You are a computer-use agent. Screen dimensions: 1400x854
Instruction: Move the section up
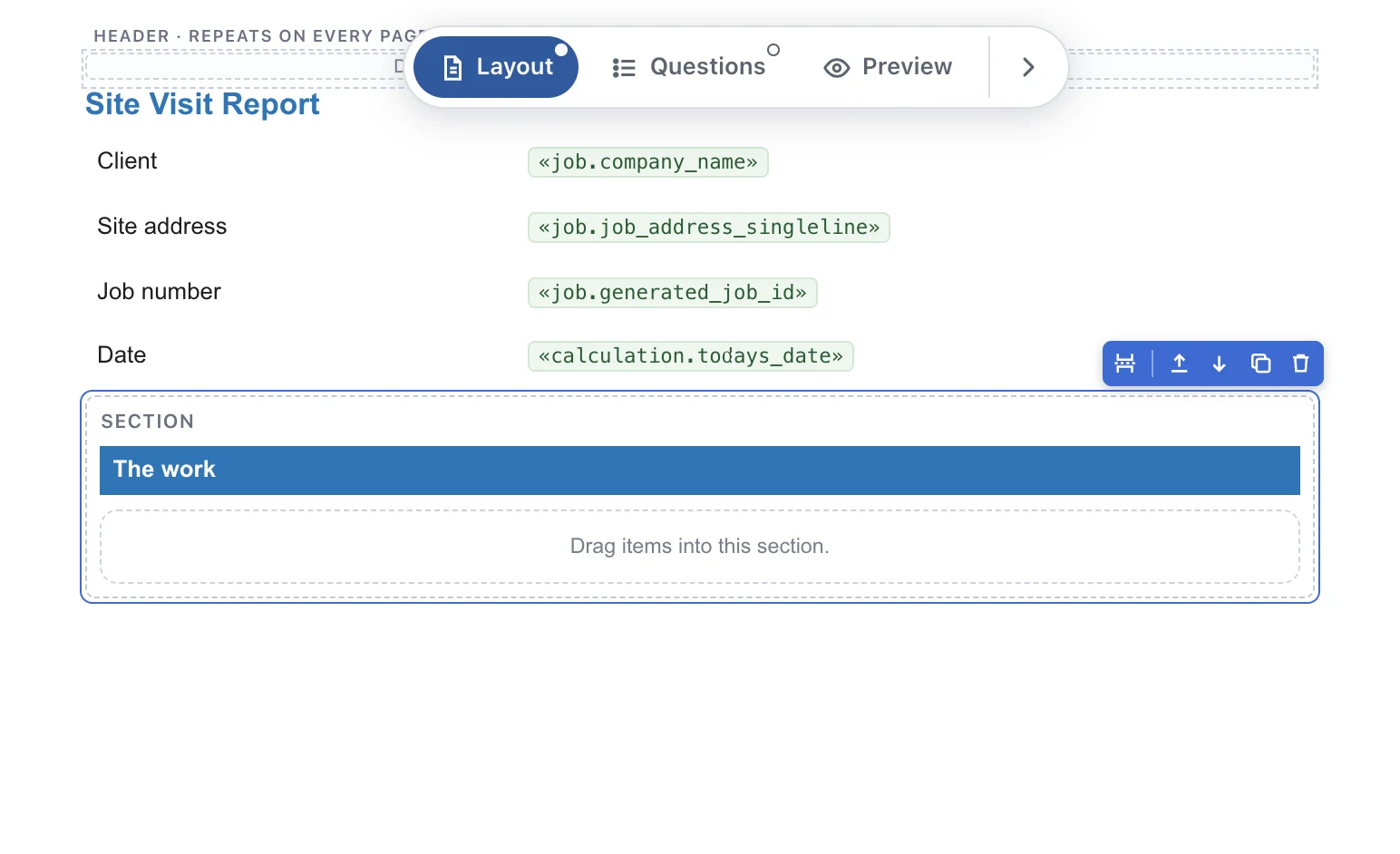click(x=1179, y=364)
